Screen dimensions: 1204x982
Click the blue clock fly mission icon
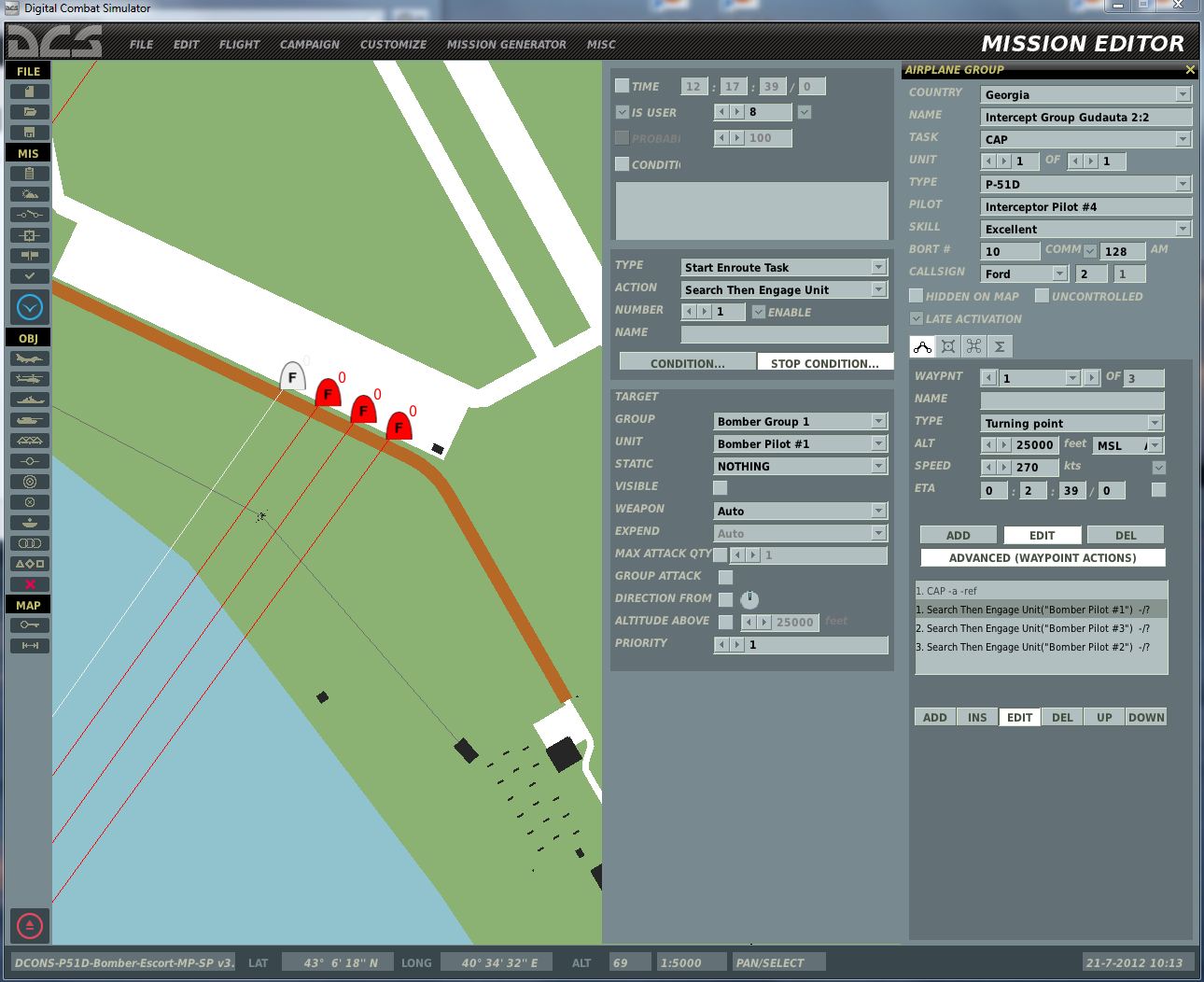[30, 307]
